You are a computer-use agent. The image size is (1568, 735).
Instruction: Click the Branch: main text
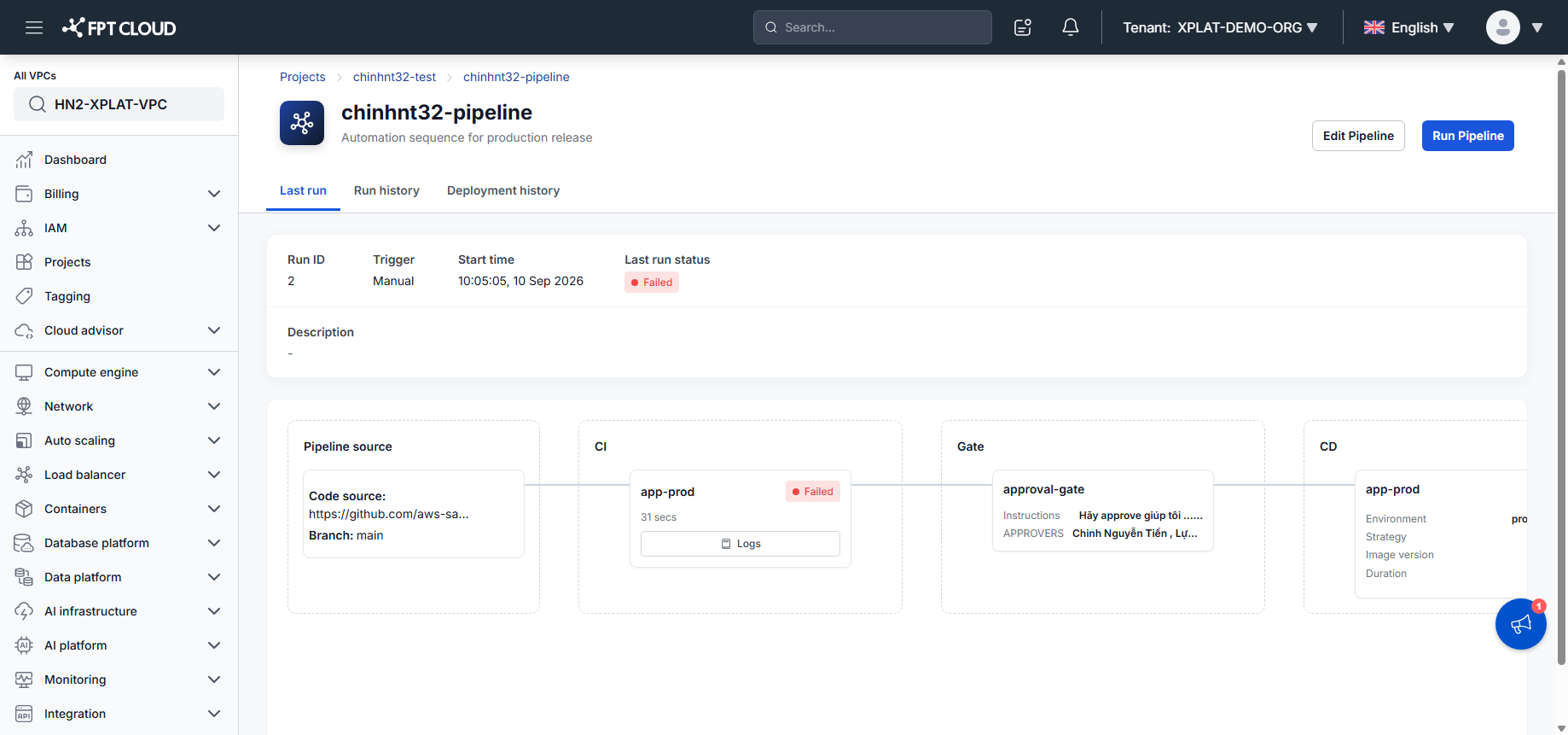(x=346, y=535)
